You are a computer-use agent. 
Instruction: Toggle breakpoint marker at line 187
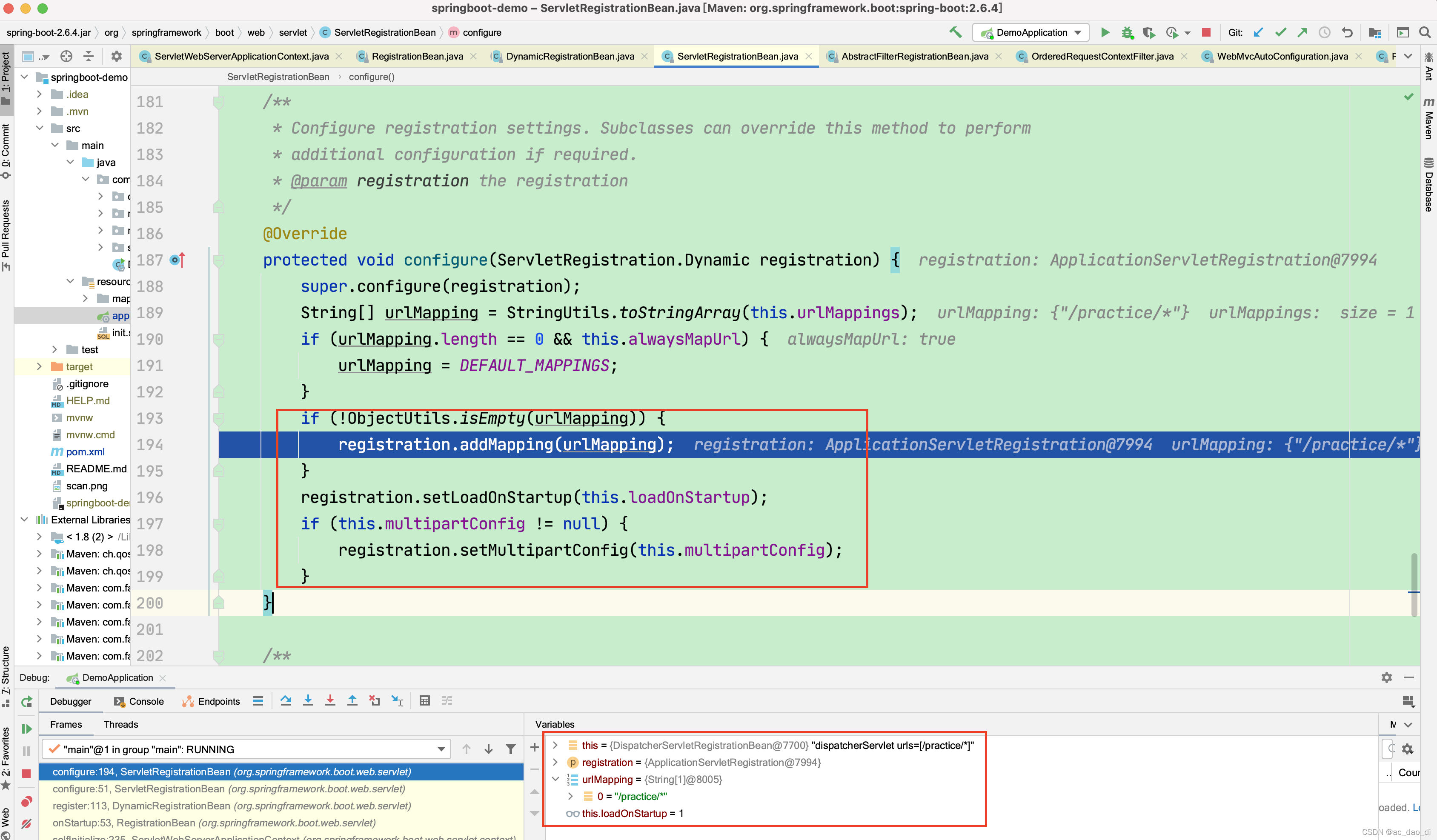point(177,260)
